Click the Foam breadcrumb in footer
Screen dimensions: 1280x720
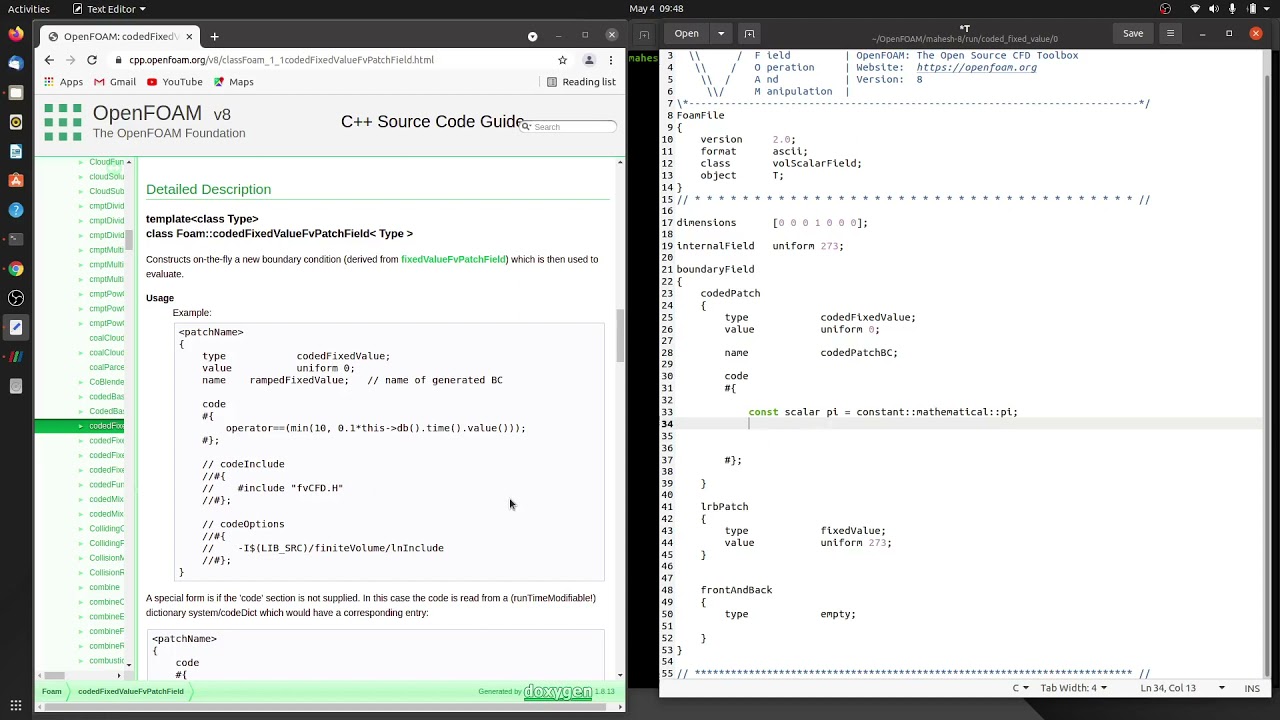52,692
